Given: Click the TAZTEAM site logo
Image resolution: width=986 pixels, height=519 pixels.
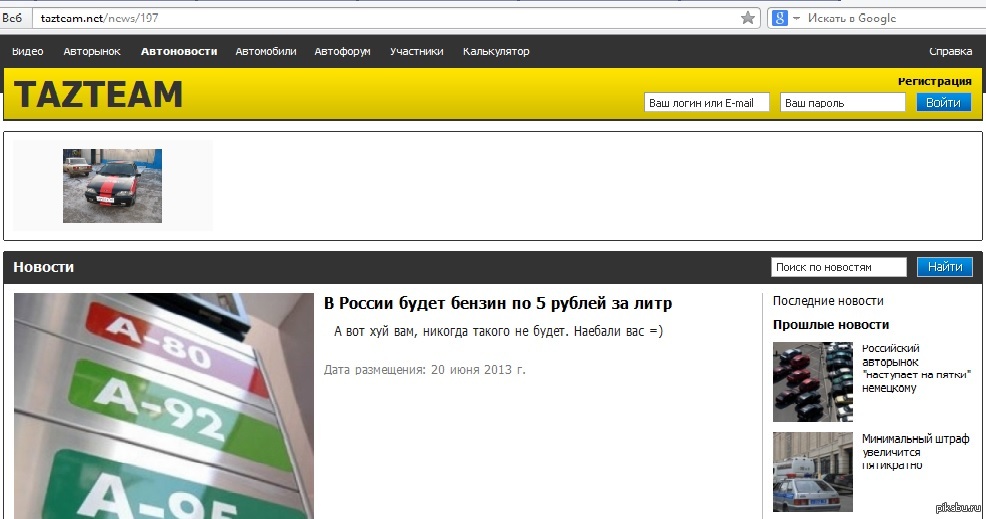Looking at the screenshot, I should coord(98,94).
